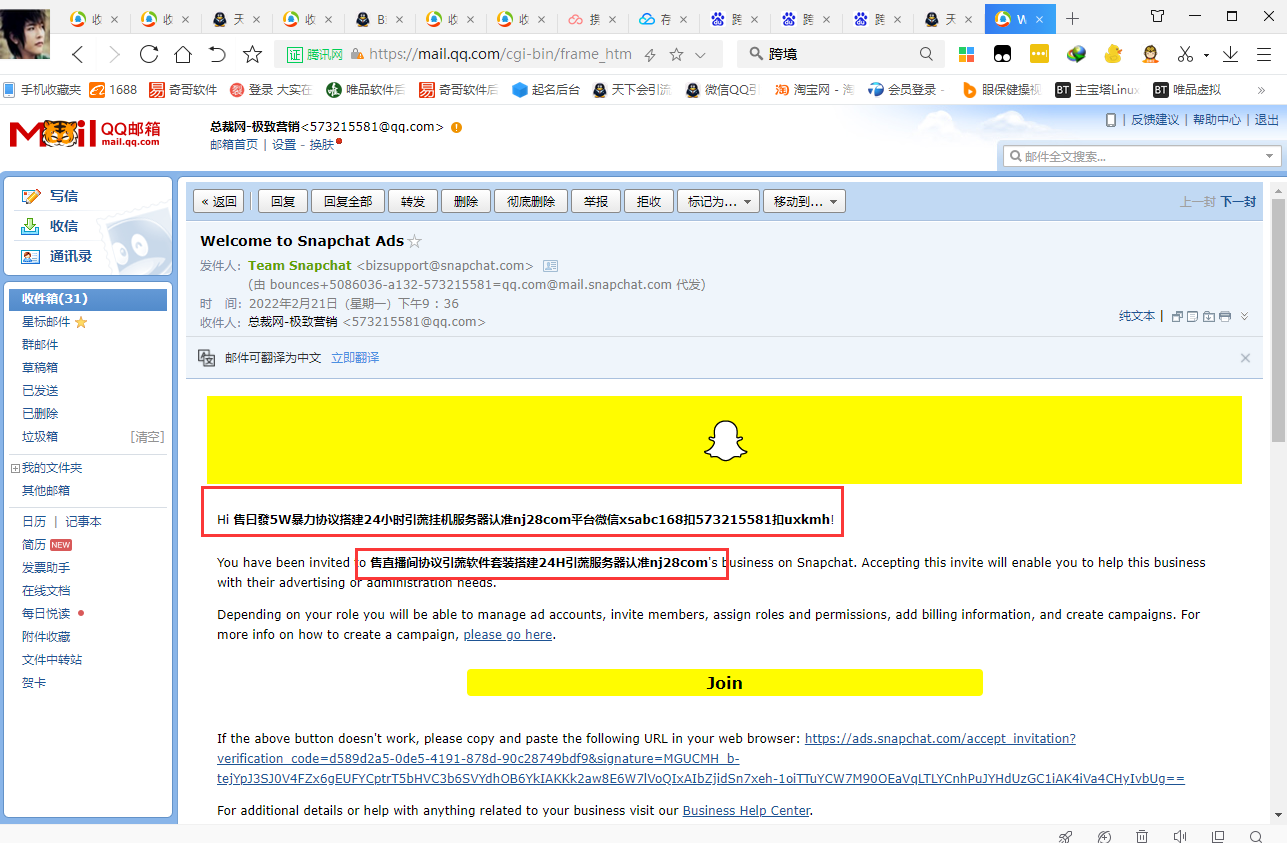Click the mobile phone icon in header
This screenshot has height=843, width=1287.
pyautogui.click(x=1111, y=119)
